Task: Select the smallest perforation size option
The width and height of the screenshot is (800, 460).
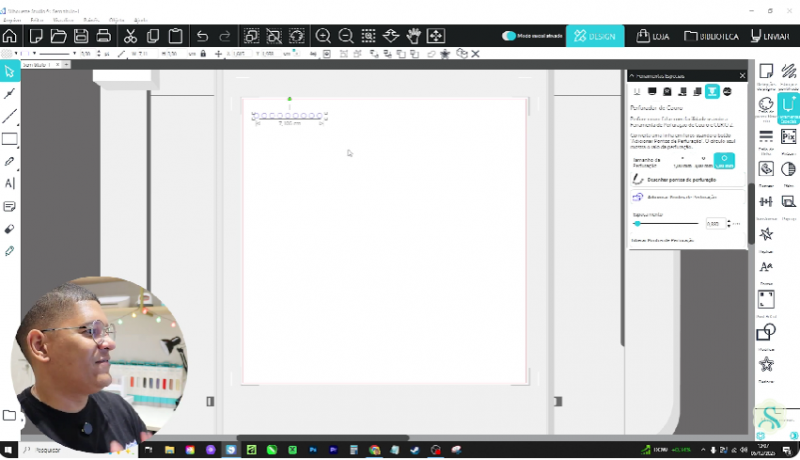Action: (682, 161)
